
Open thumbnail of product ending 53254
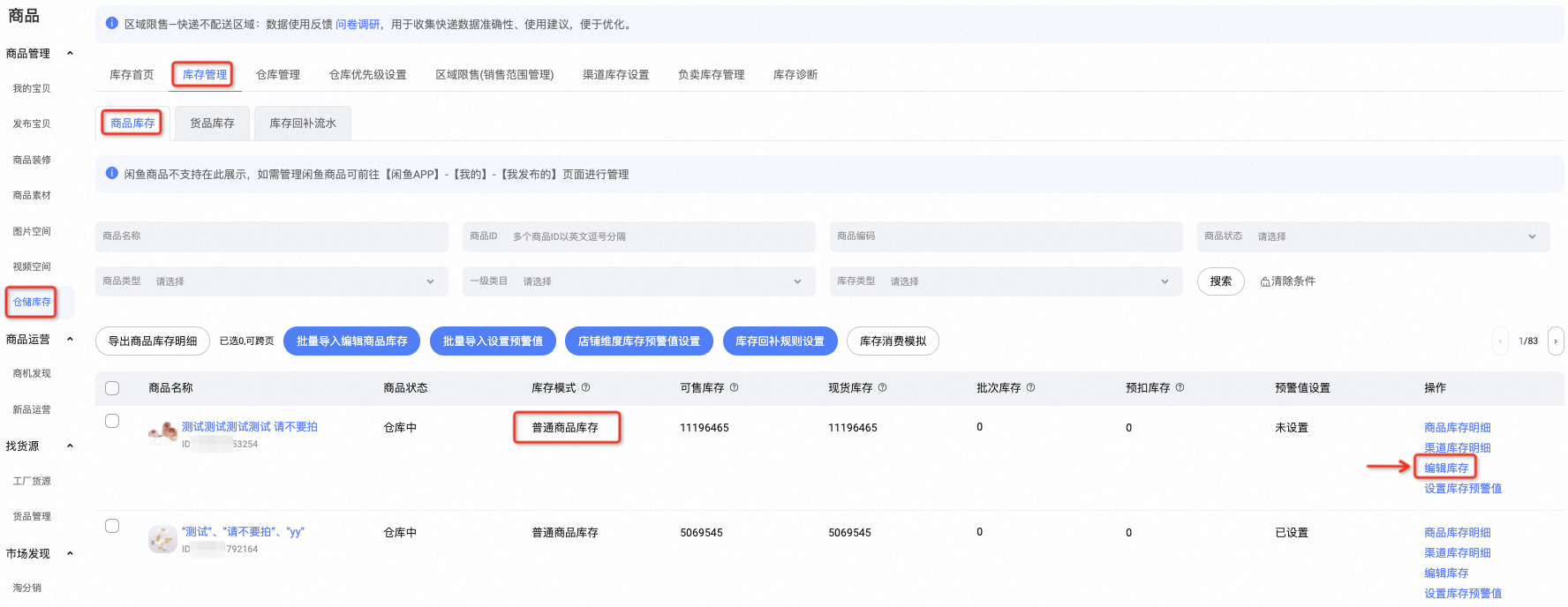(162, 434)
